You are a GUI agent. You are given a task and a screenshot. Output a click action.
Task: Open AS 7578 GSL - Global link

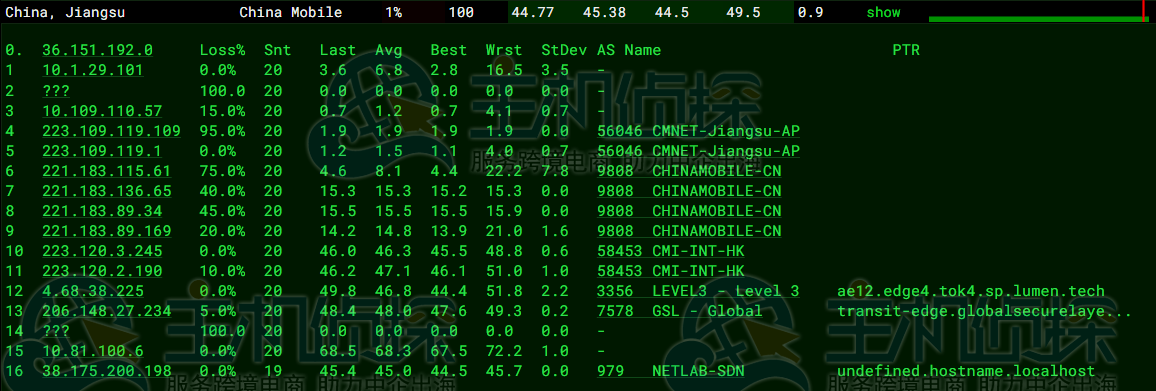680,311
